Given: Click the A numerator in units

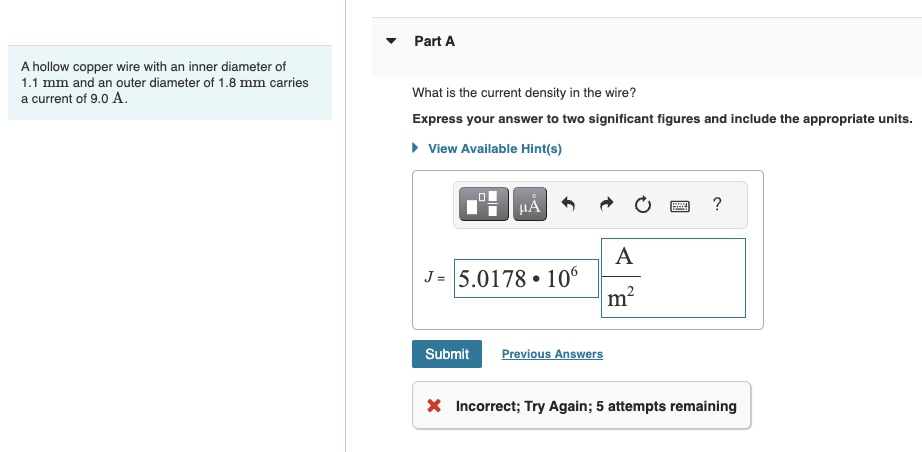Looking at the screenshot, I should (x=624, y=256).
